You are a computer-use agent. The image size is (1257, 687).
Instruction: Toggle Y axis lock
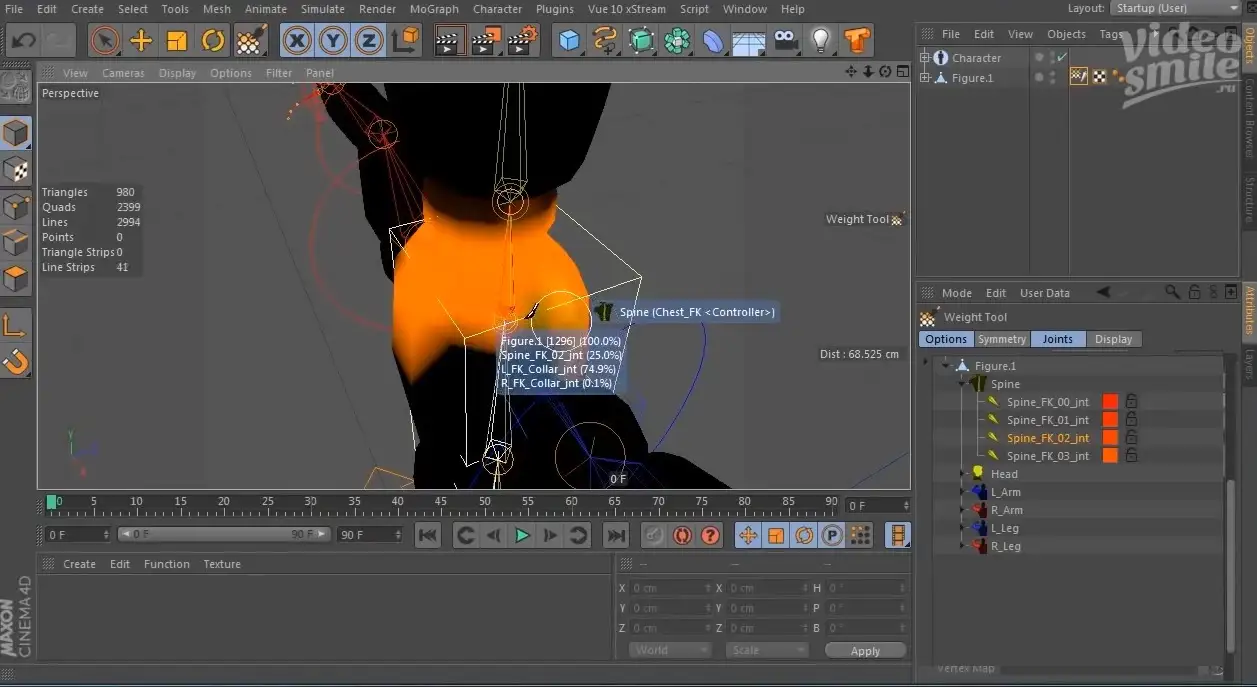click(x=333, y=40)
